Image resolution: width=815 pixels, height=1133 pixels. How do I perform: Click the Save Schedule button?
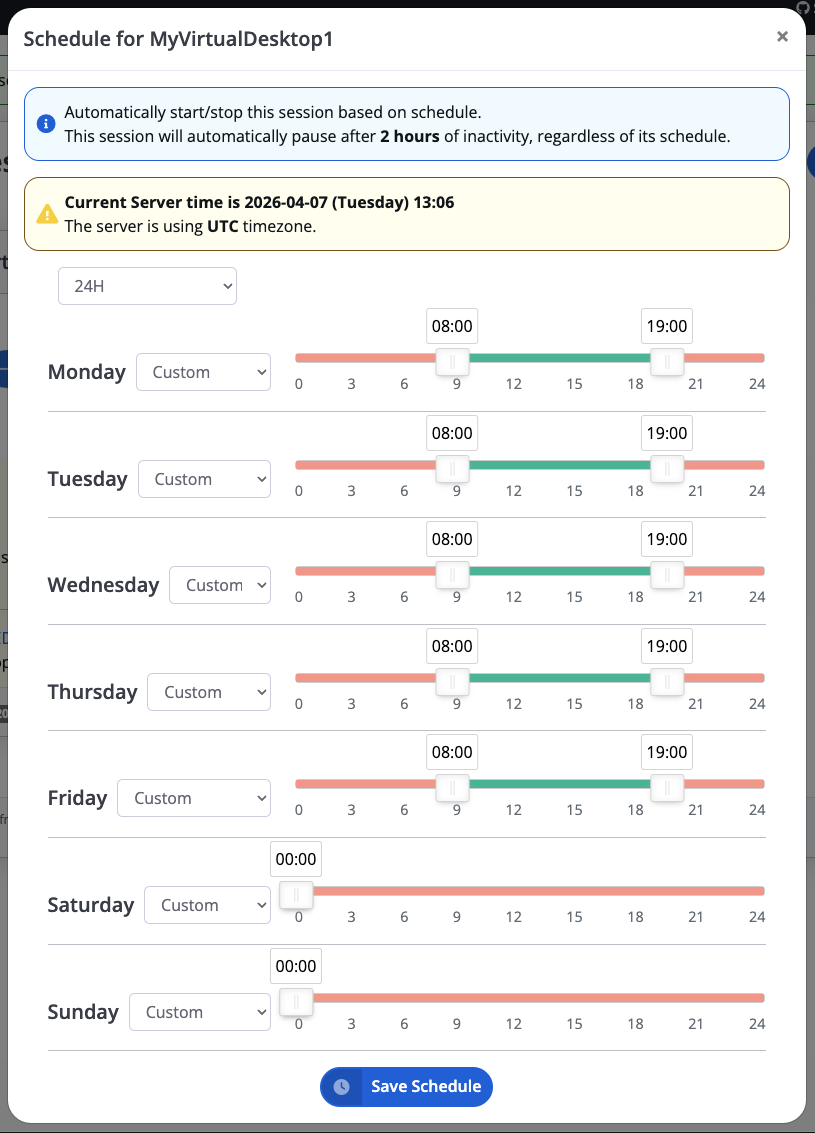point(406,1087)
